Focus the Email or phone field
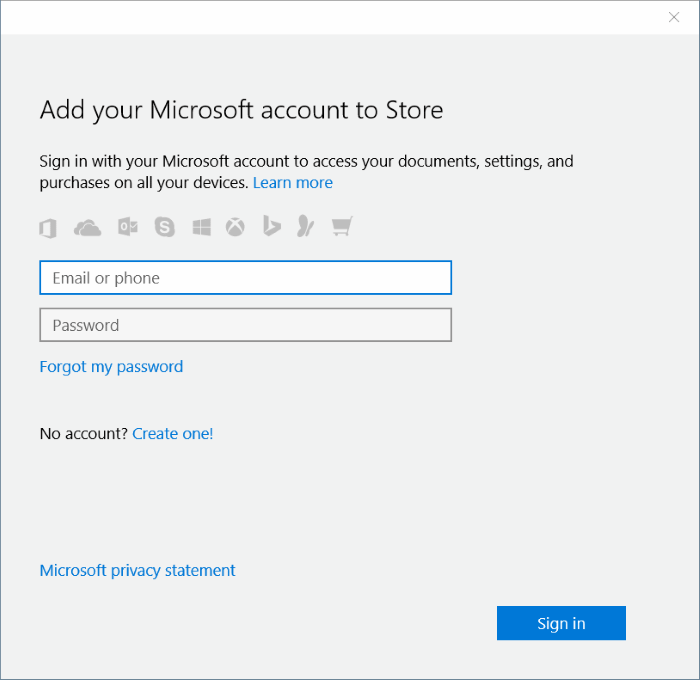 point(246,278)
